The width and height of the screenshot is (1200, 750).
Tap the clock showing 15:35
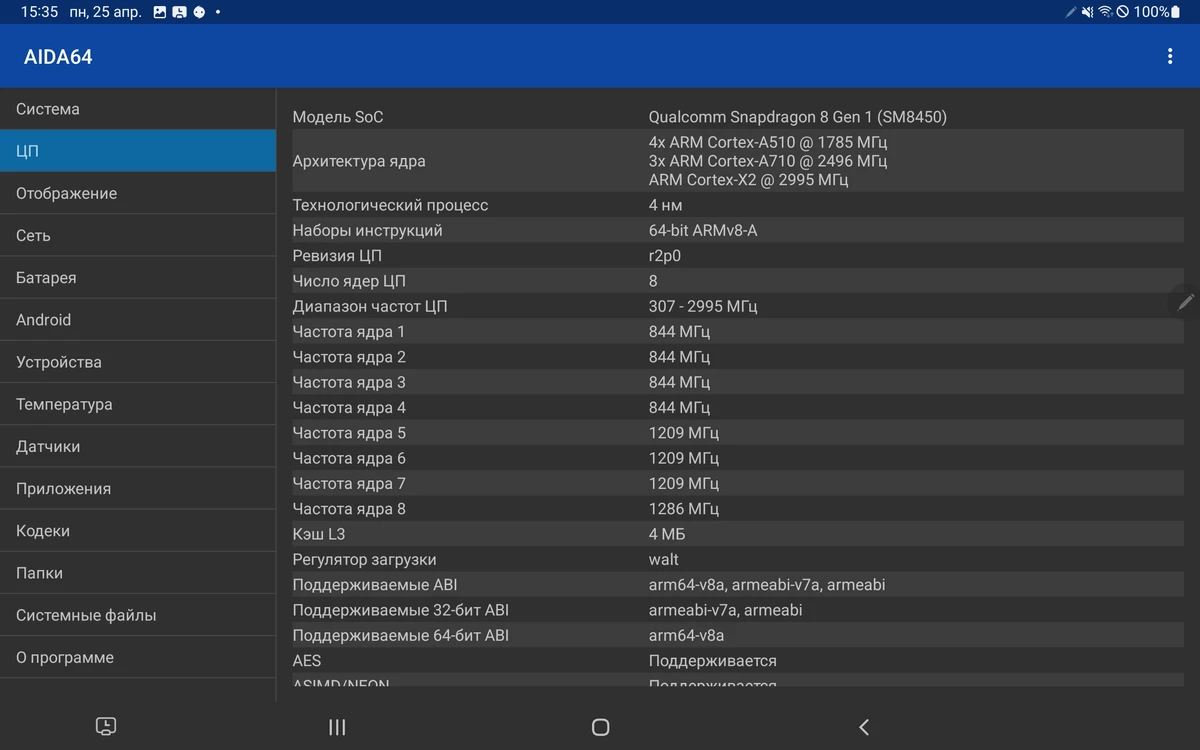coord(39,12)
